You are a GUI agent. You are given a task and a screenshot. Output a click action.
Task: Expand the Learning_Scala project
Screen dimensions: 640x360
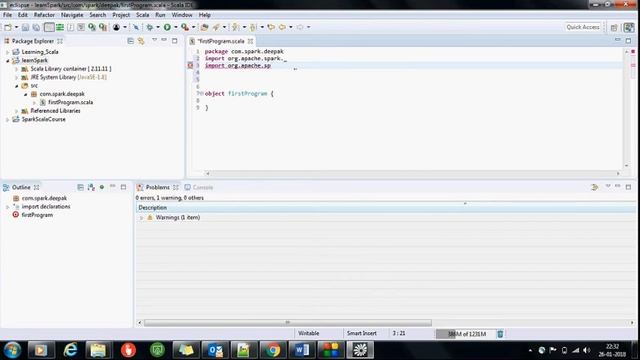point(7,52)
